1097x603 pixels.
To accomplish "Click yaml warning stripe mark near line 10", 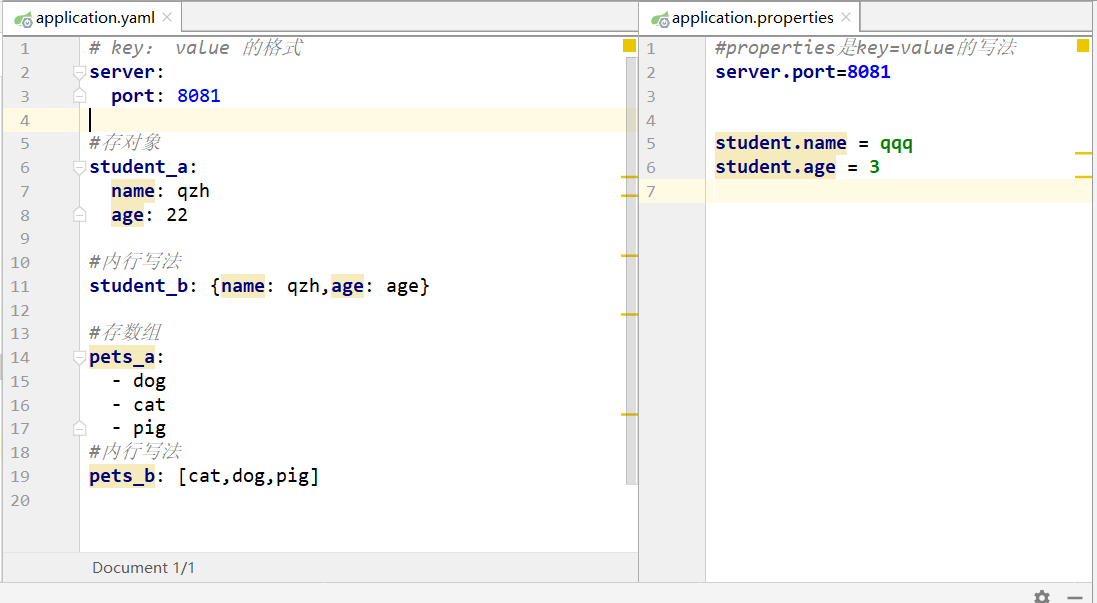I will point(629,256).
